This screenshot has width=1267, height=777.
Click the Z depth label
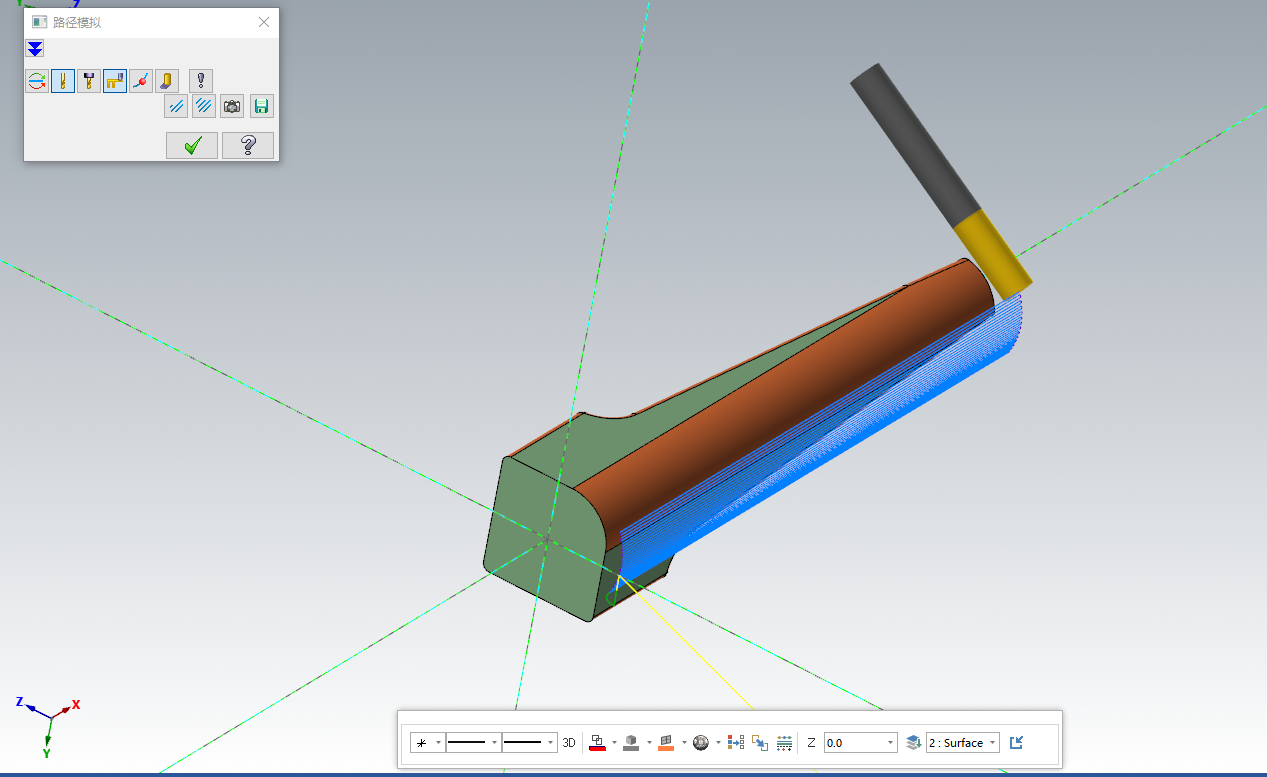click(x=811, y=743)
